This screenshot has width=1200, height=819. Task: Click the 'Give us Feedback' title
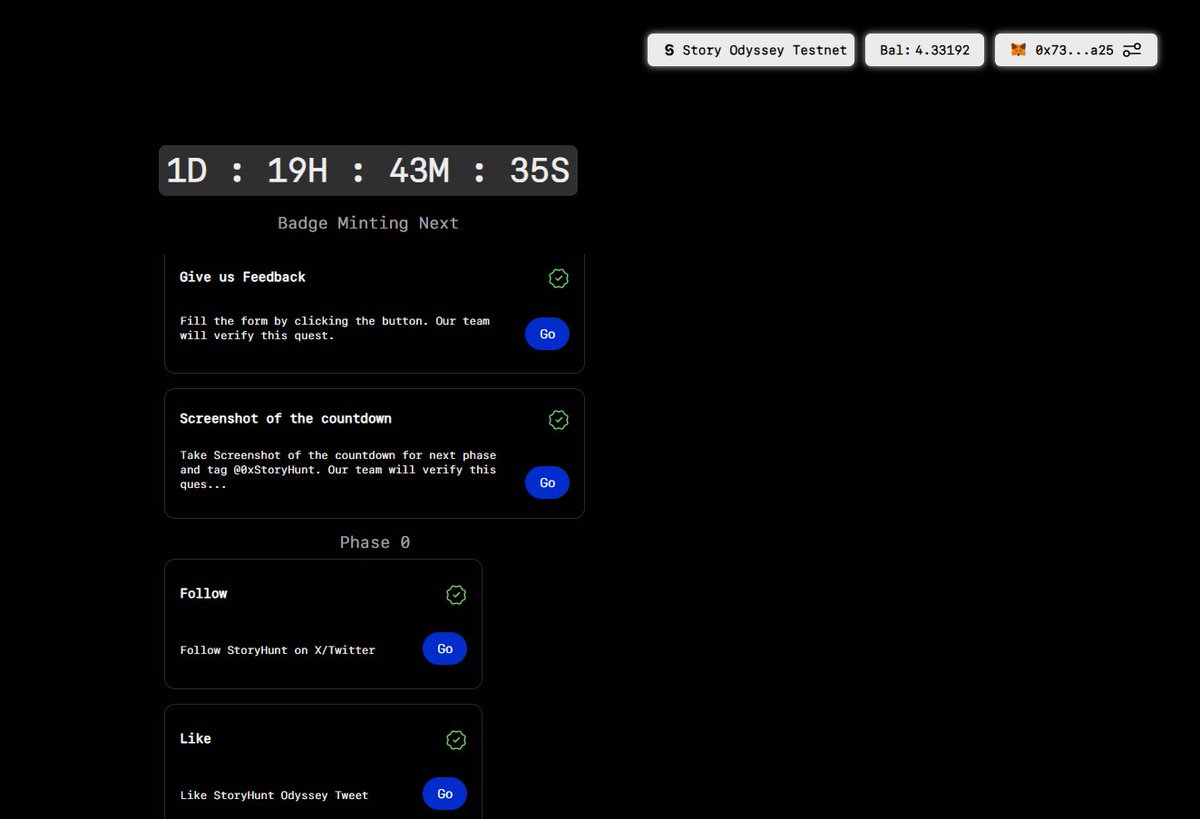click(x=243, y=277)
